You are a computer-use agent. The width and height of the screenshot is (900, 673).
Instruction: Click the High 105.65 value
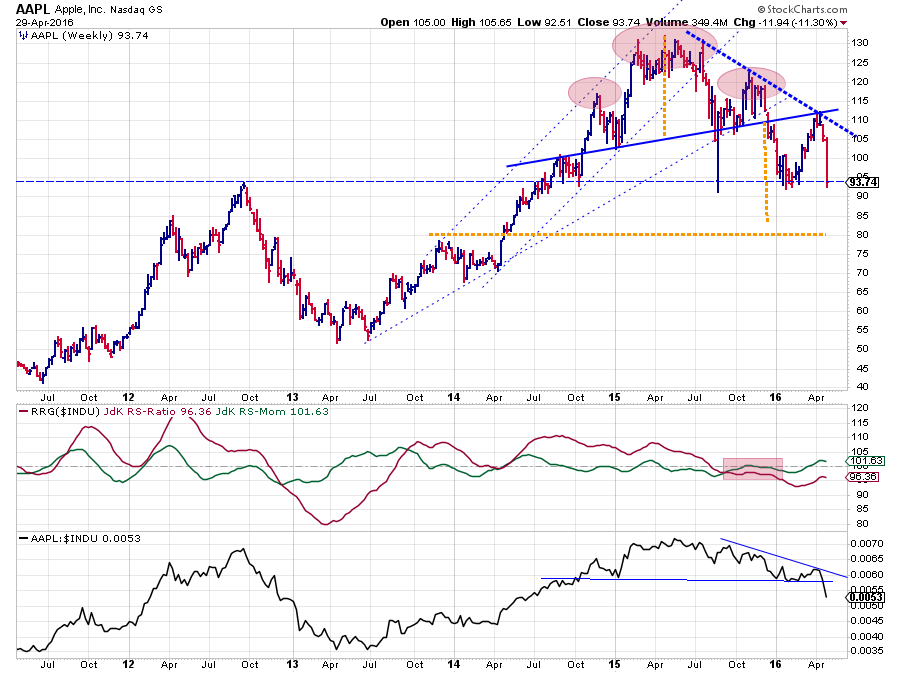tap(481, 22)
